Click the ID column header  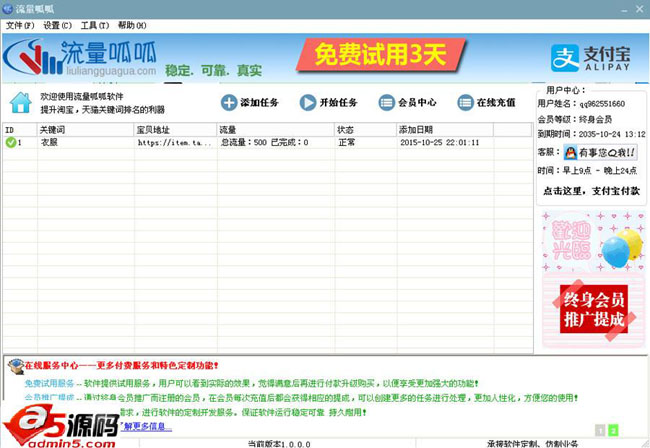[x=20, y=130]
